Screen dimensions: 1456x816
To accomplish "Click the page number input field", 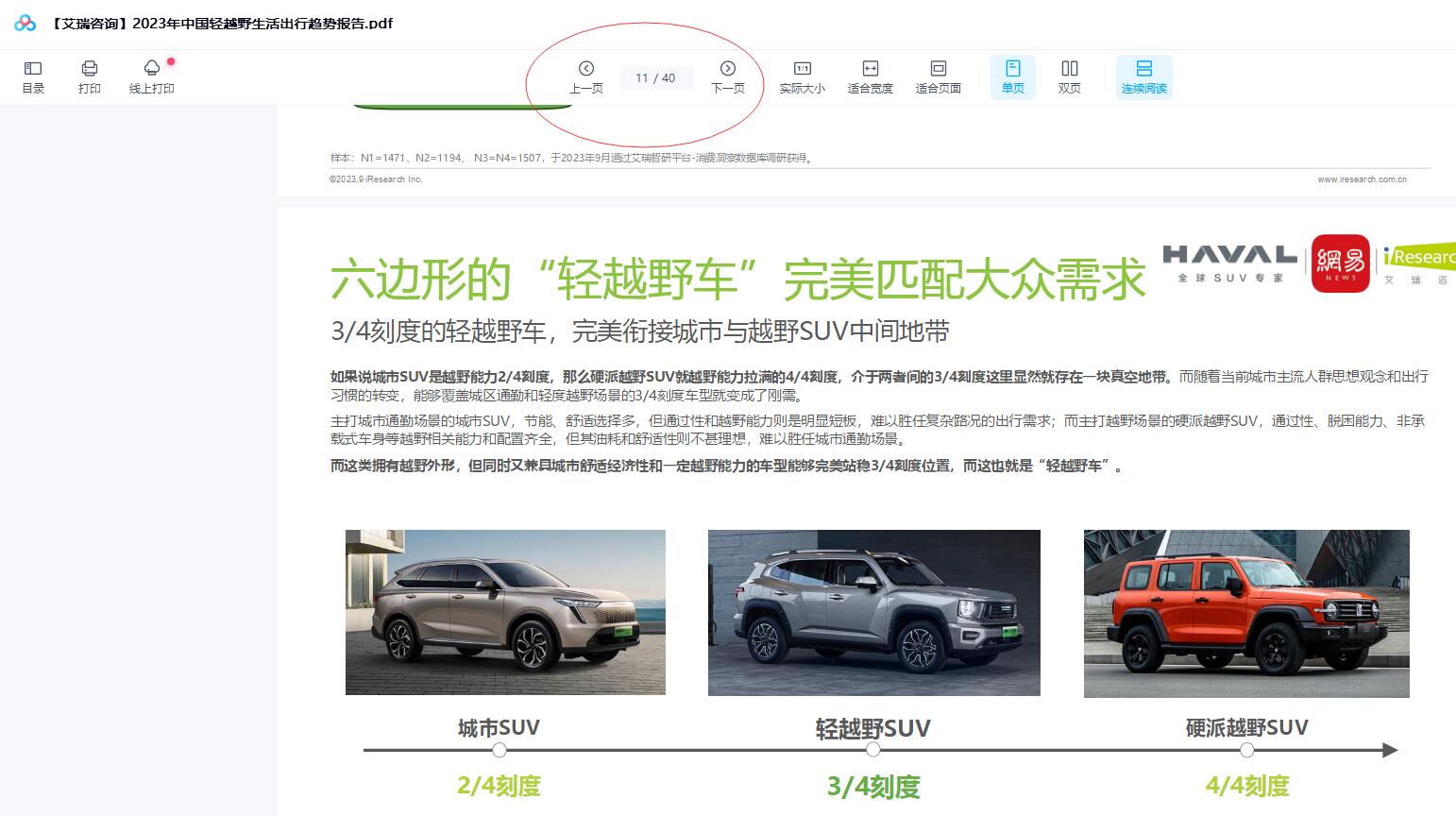I will click(656, 78).
